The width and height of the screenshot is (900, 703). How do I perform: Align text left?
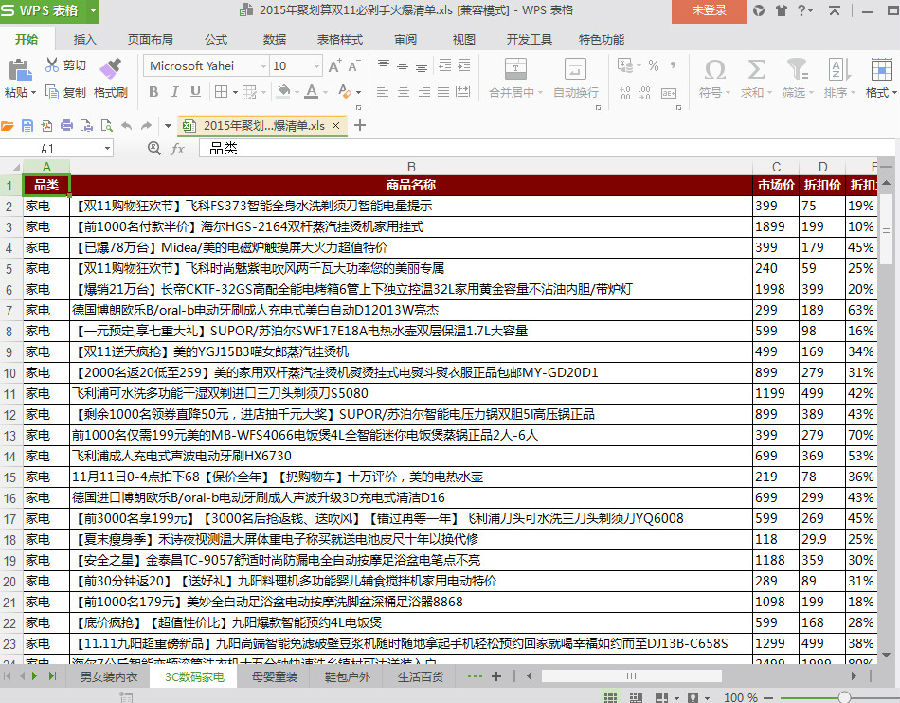[x=382, y=91]
